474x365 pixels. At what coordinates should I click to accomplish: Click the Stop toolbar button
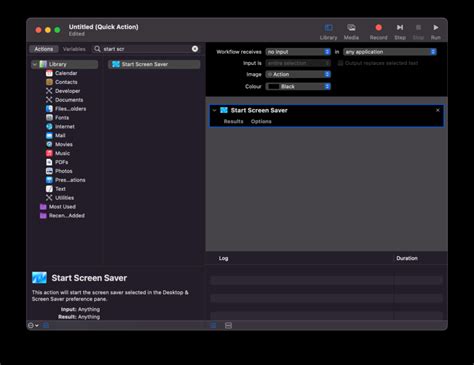point(418,32)
